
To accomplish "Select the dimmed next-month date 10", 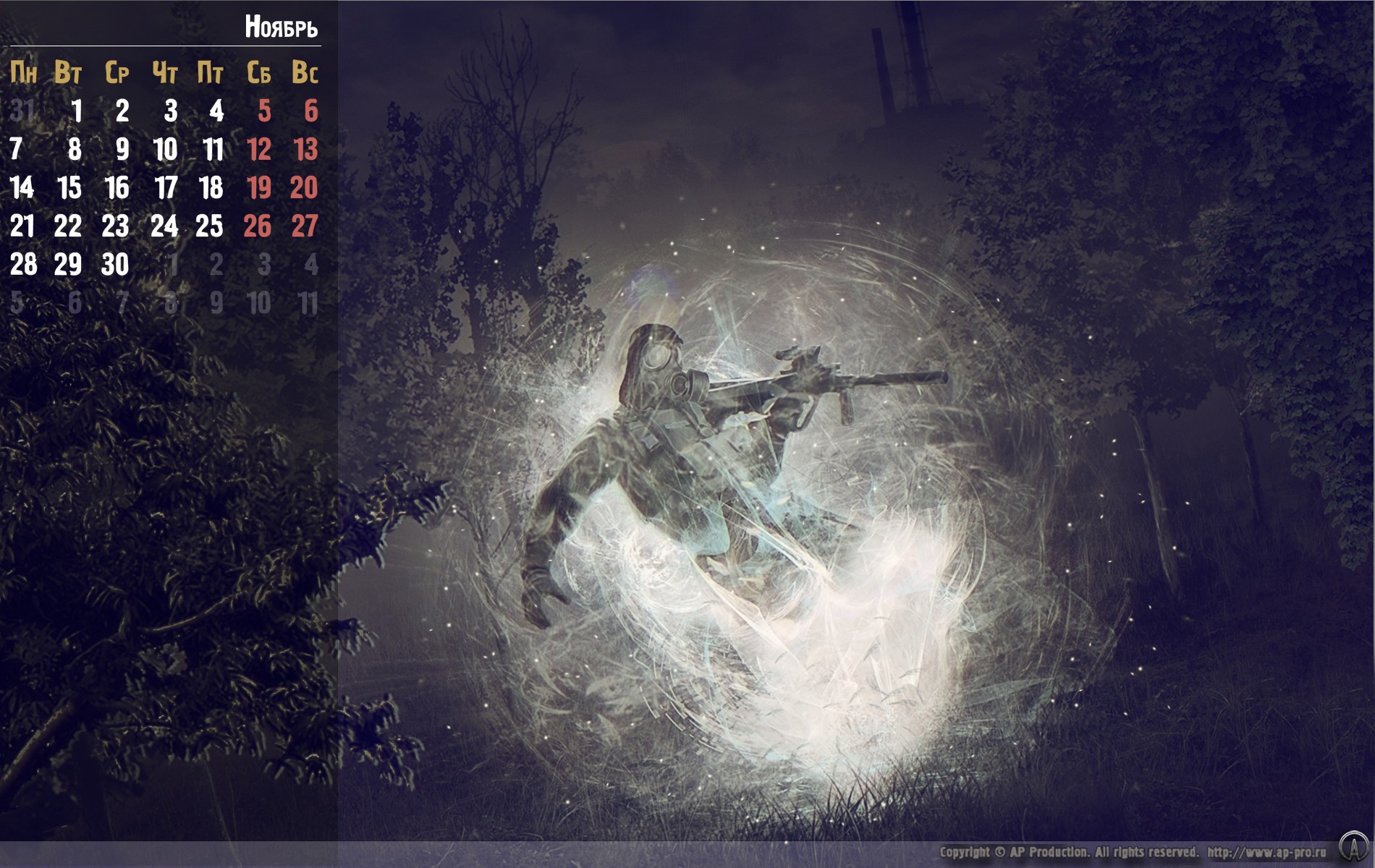I will point(259,302).
